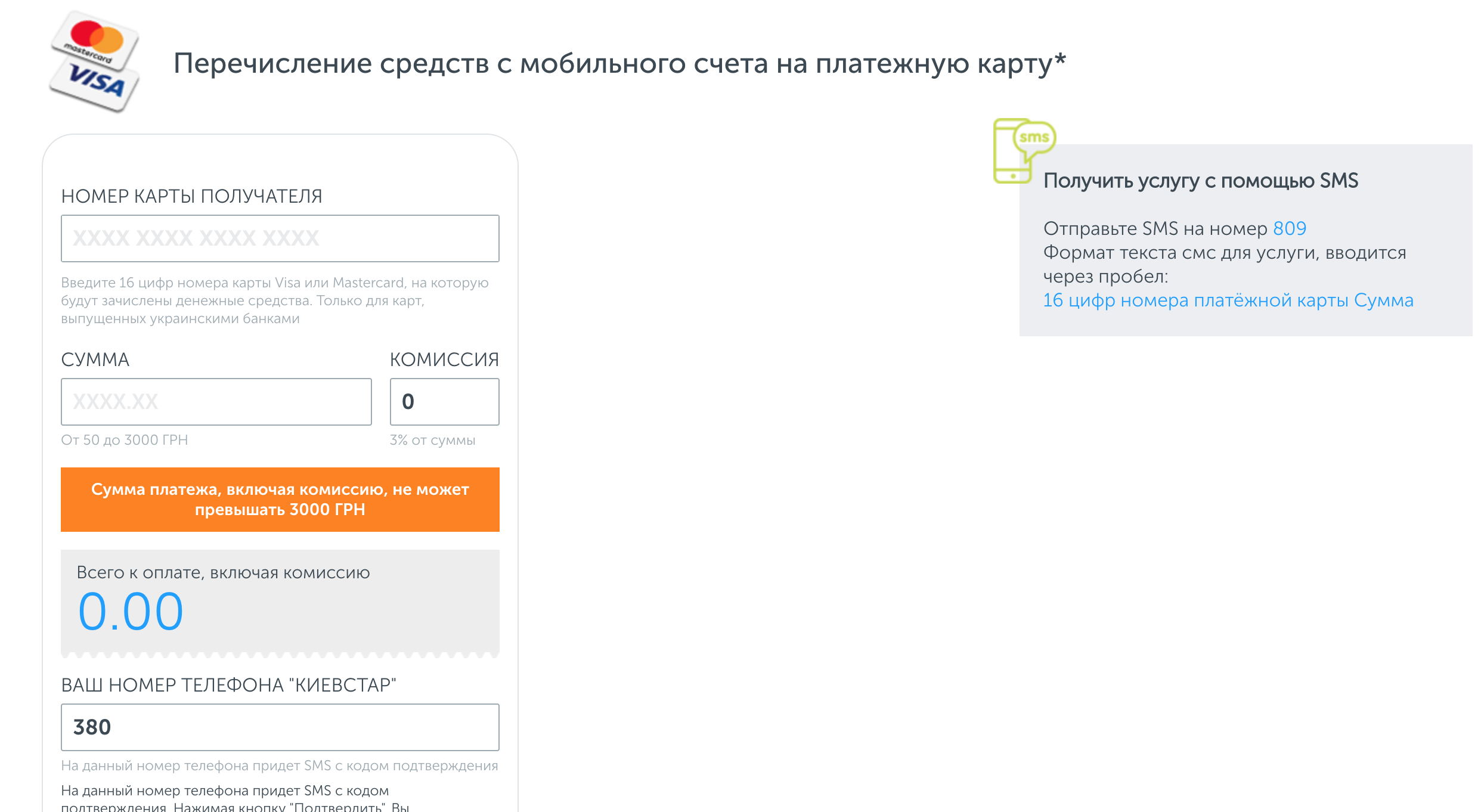This screenshot has height=812, width=1481.
Task: Focus the recipient card number field
Action: point(280,238)
